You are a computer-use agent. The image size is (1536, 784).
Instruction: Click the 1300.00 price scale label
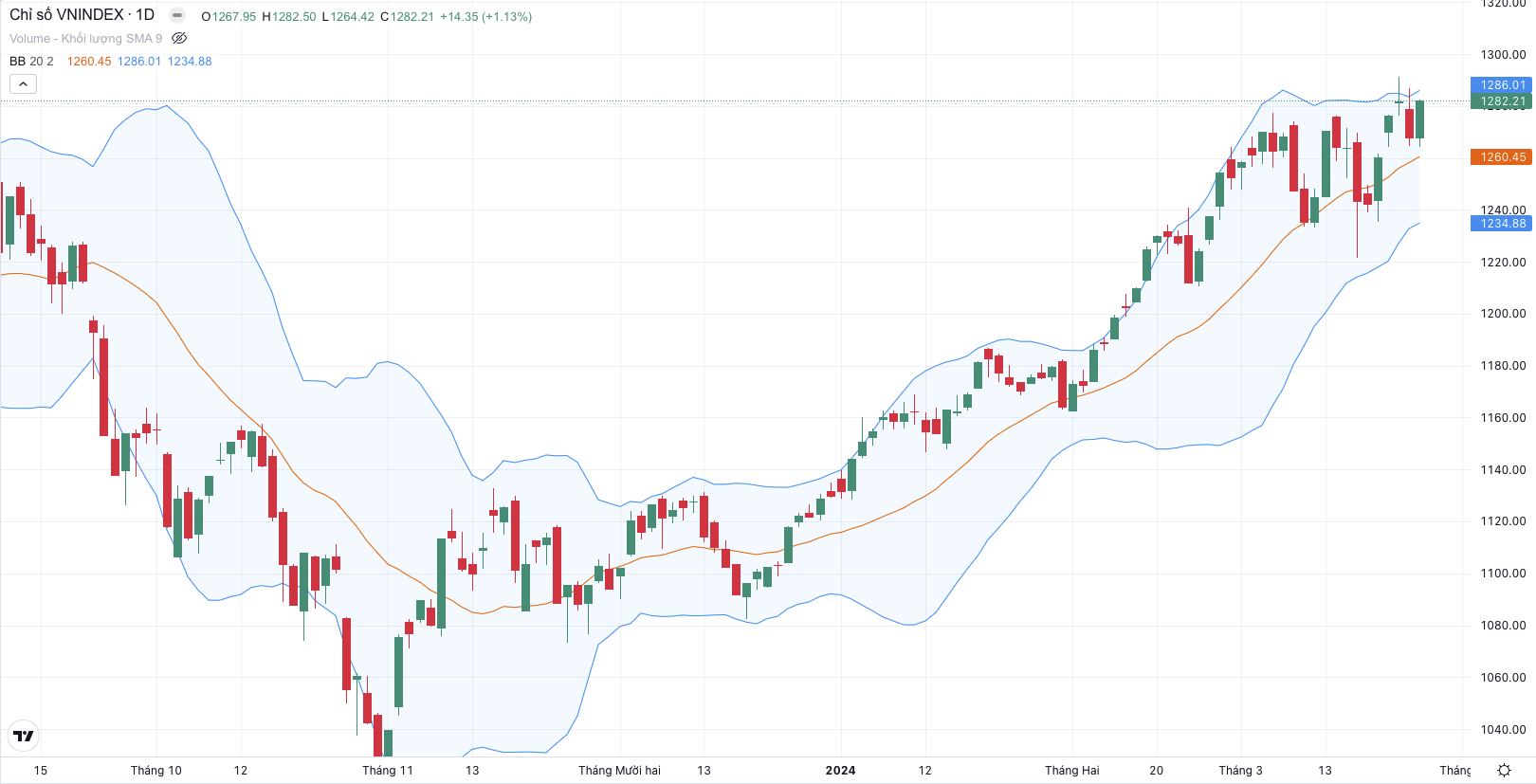point(1504,55)
